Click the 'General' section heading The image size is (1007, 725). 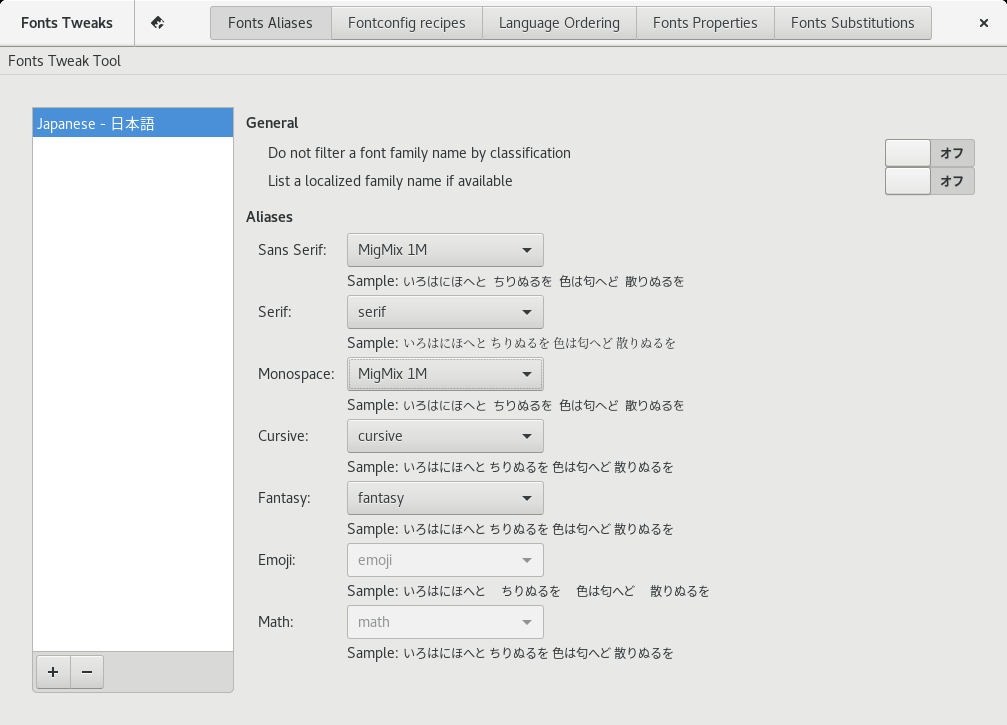272,123
